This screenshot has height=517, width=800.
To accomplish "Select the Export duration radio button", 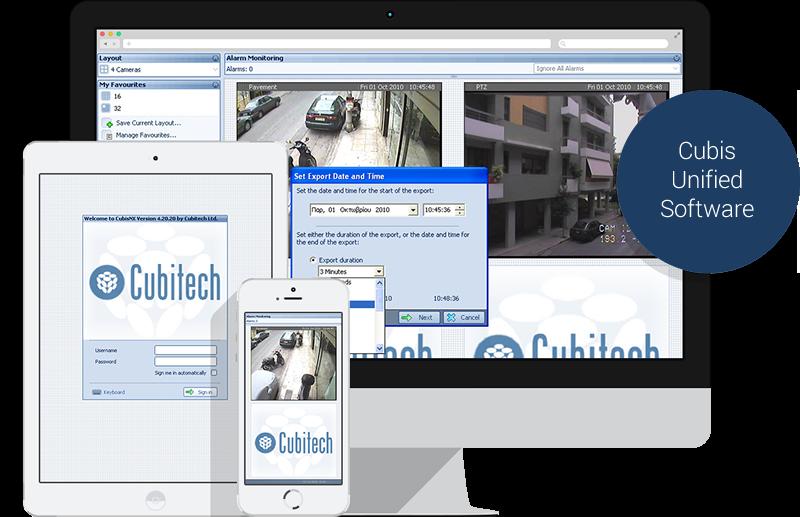I will point(313,260).
